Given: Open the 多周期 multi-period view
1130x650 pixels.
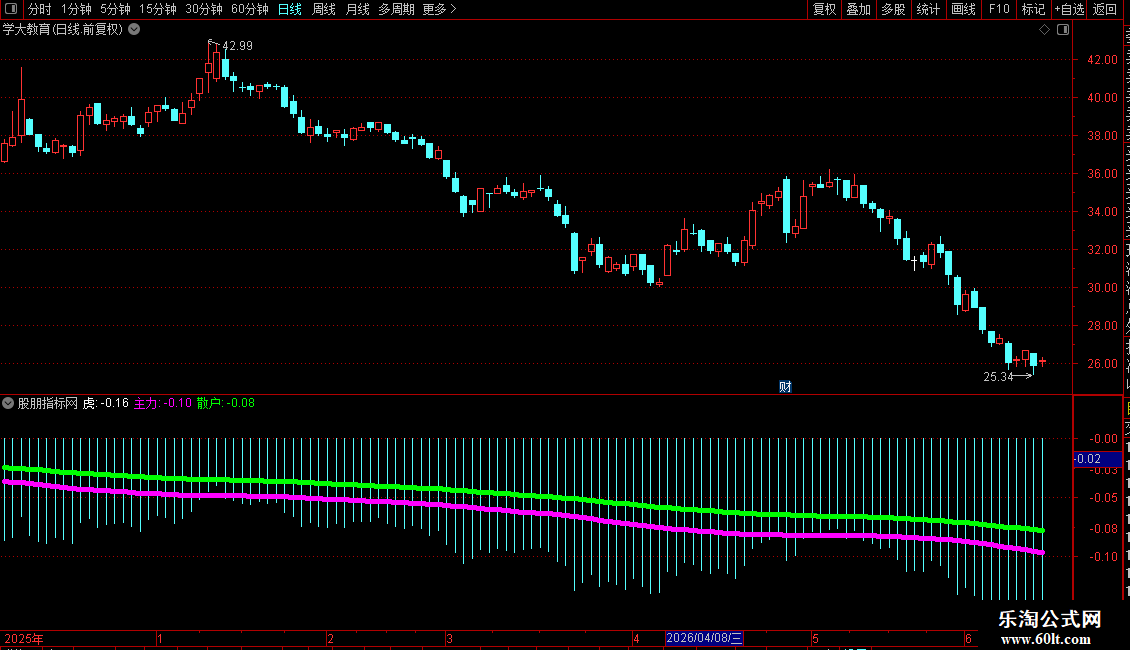Looking at the screenshot, I should (x=396, y=9).
